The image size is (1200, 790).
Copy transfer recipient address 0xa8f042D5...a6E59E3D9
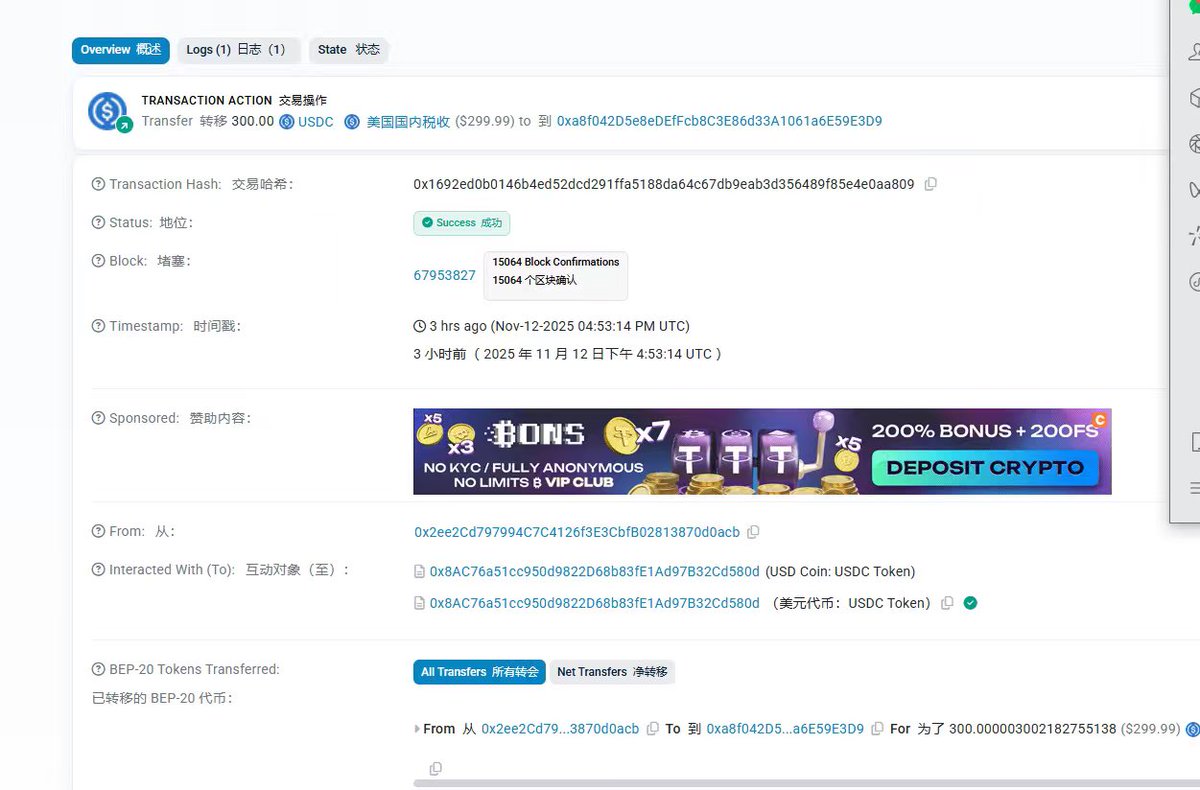click(x=877, y=729)
